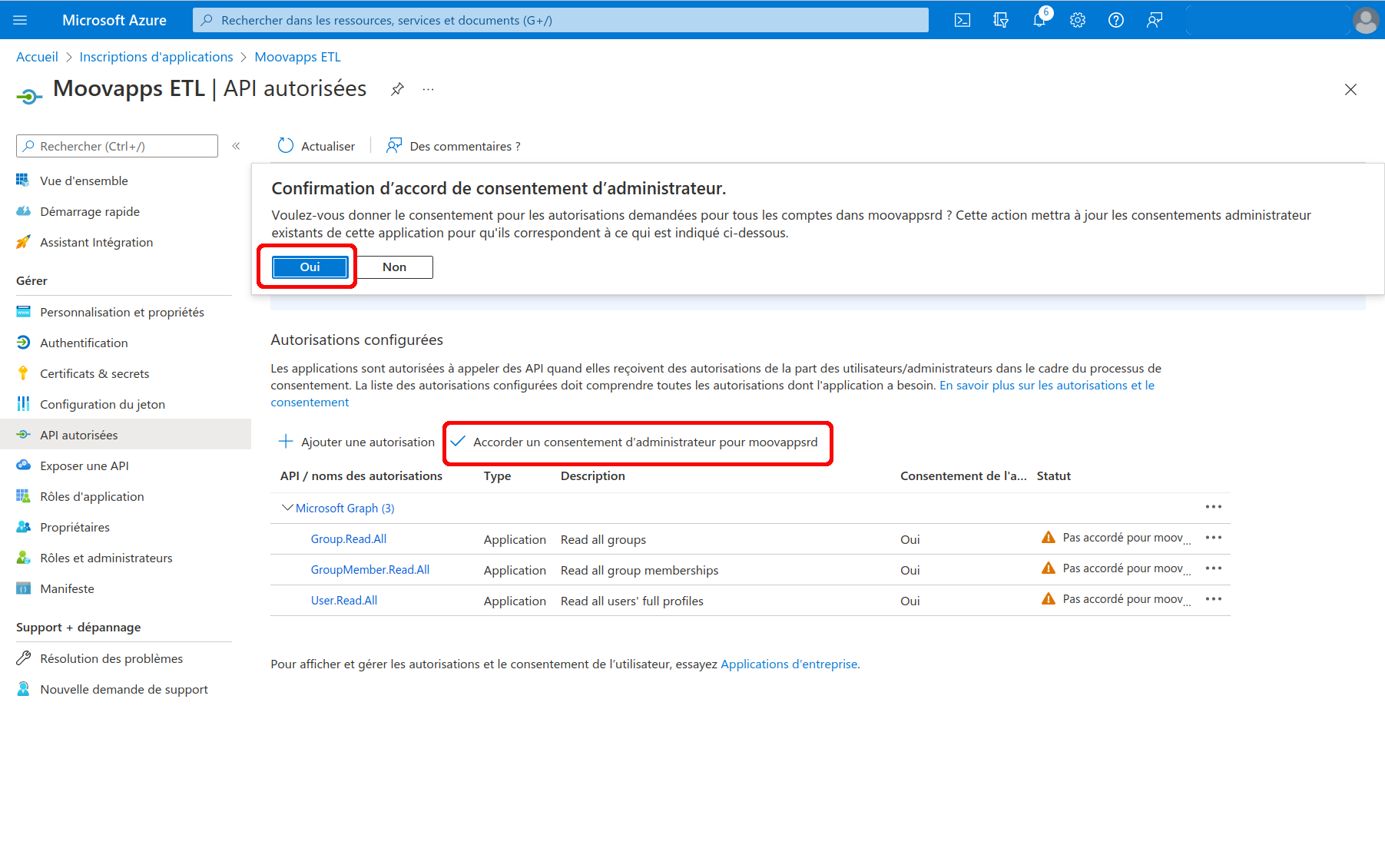Open Group.Read.All permission link

[349, 539]
